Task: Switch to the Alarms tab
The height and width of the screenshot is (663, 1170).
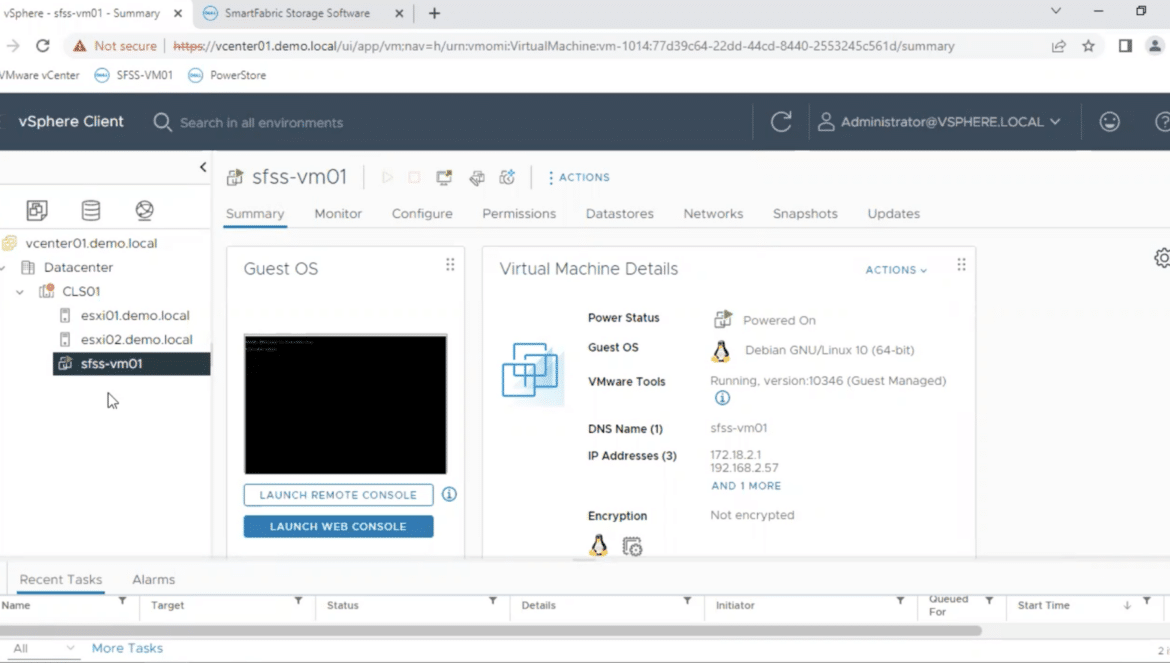Action: [x=154, y=579]
